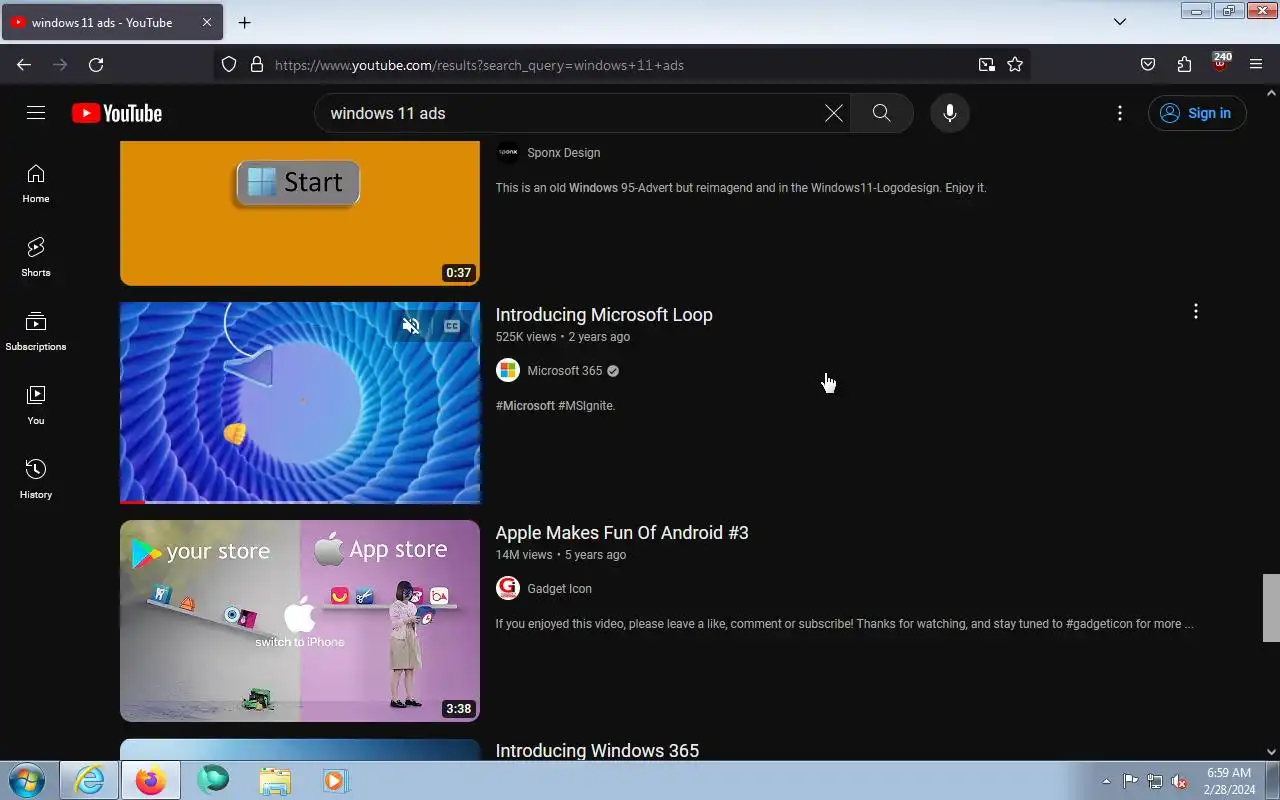Viewport: 1280px width, 800px height.
Task: Open picture-in-picture icon in address bar
Action: coord(987,65)
